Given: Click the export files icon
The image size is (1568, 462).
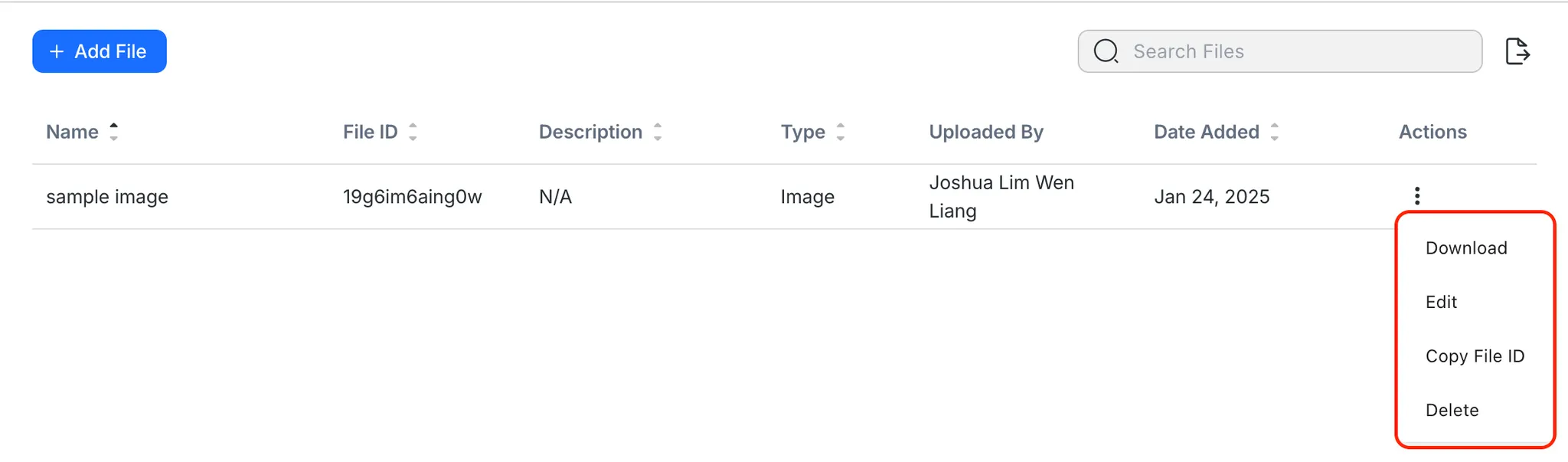Looking at the screenshot, I should 1517,51.
